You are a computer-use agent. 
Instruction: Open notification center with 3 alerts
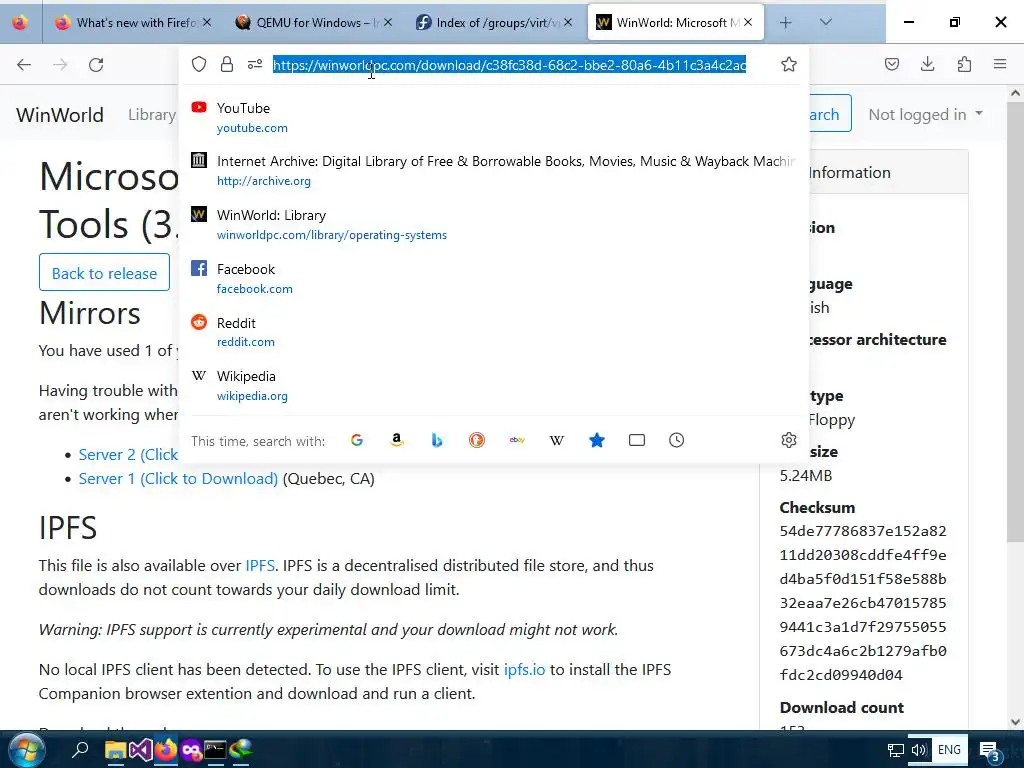[x=990, y=751]
